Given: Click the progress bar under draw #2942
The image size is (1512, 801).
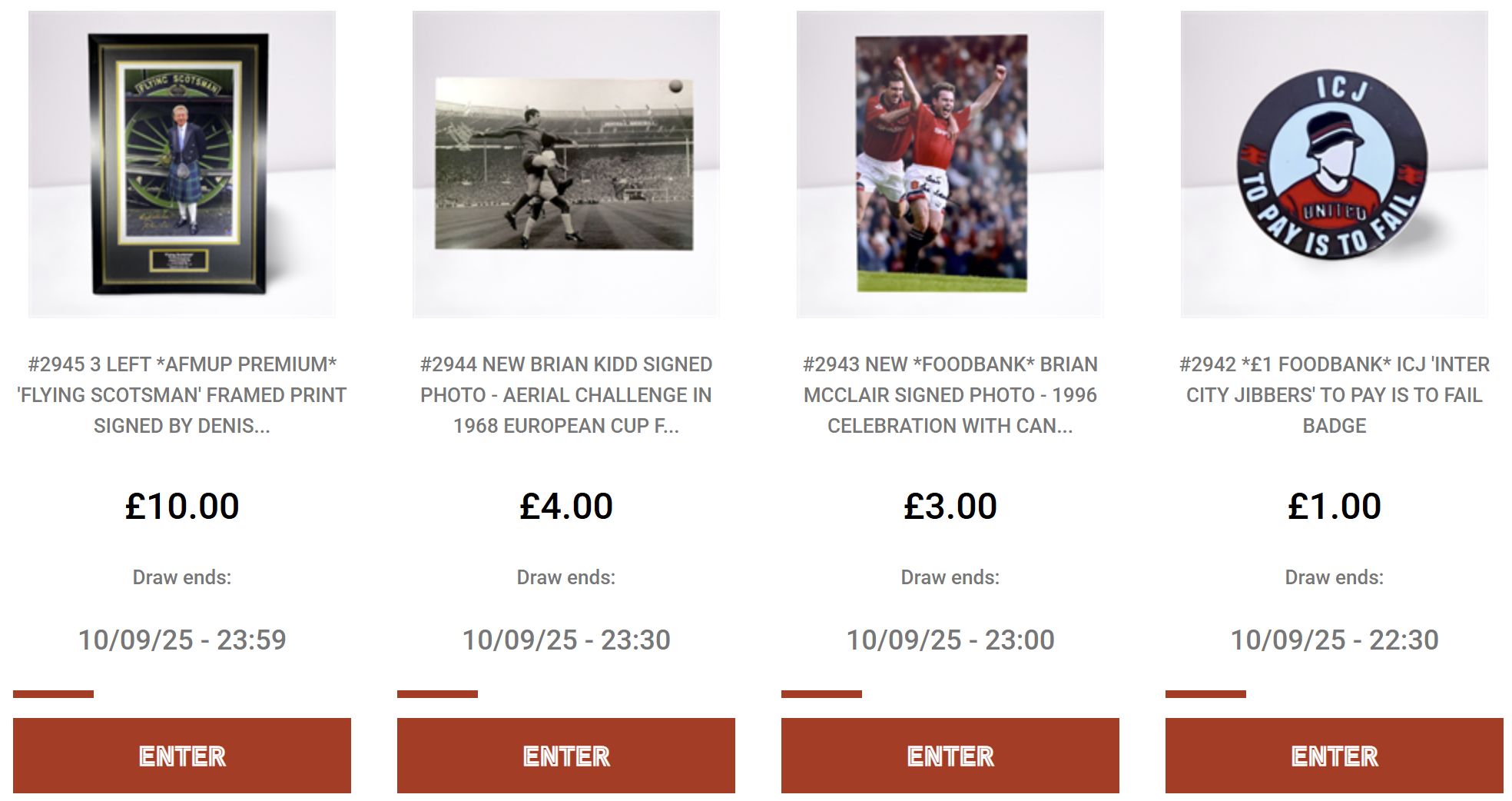Looking at the screenshot, I should click(1206, 694).
